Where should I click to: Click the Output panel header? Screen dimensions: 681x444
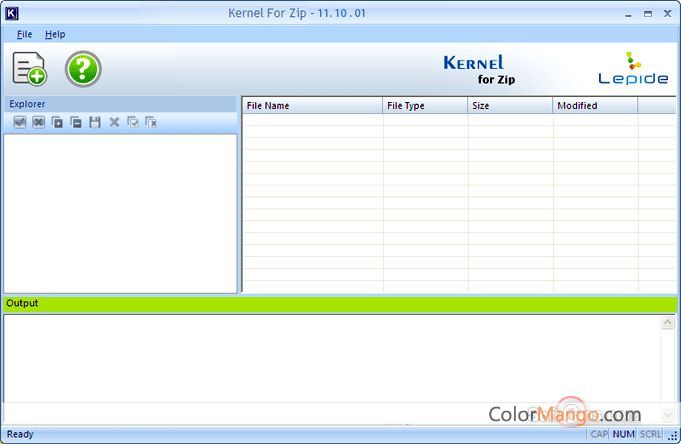pyautogui.click(x=340, y=303)
